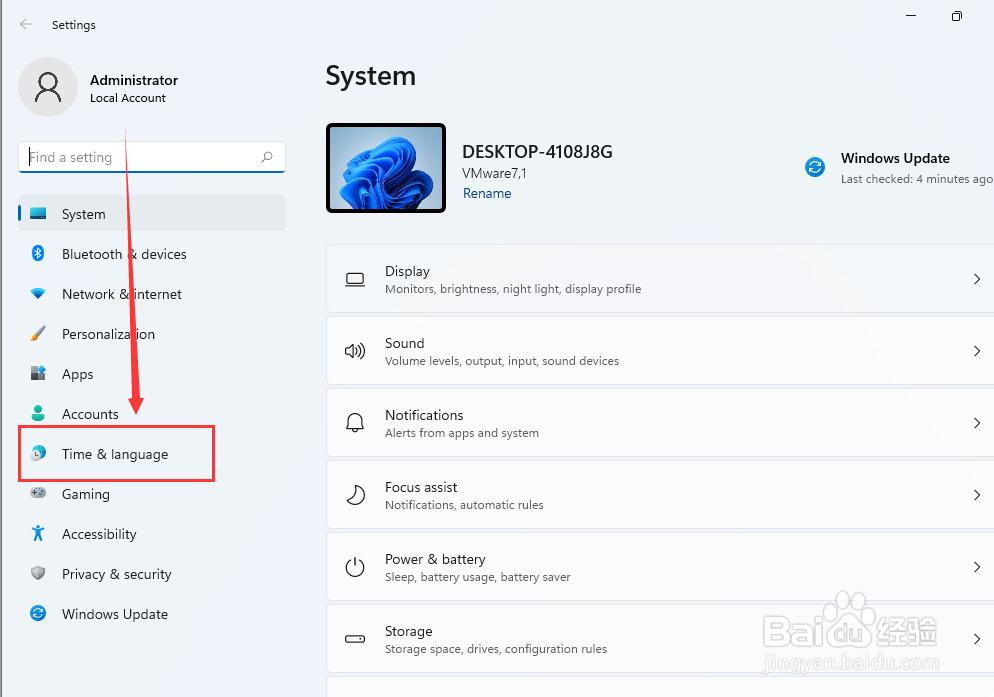Screen dimensions: 994x697
Task: Open Power & battery sleep settings
Action: tap(660, 567)
